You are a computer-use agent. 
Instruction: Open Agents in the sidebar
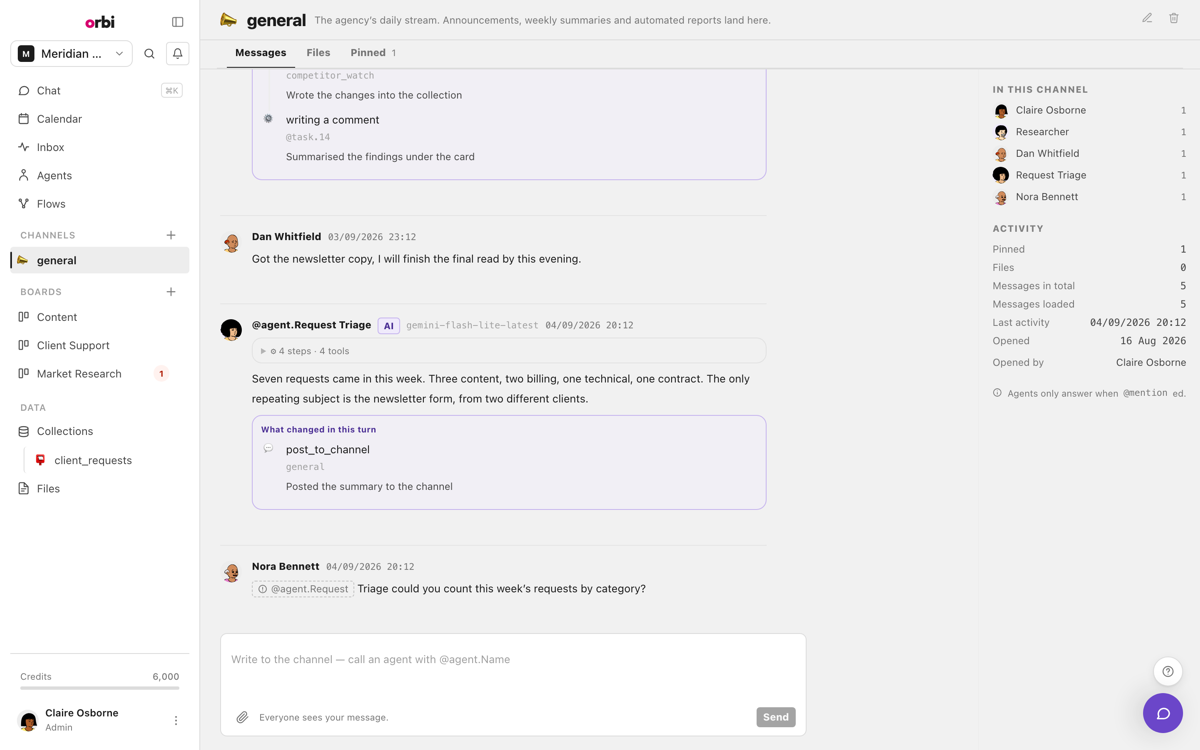click(100, 176)
